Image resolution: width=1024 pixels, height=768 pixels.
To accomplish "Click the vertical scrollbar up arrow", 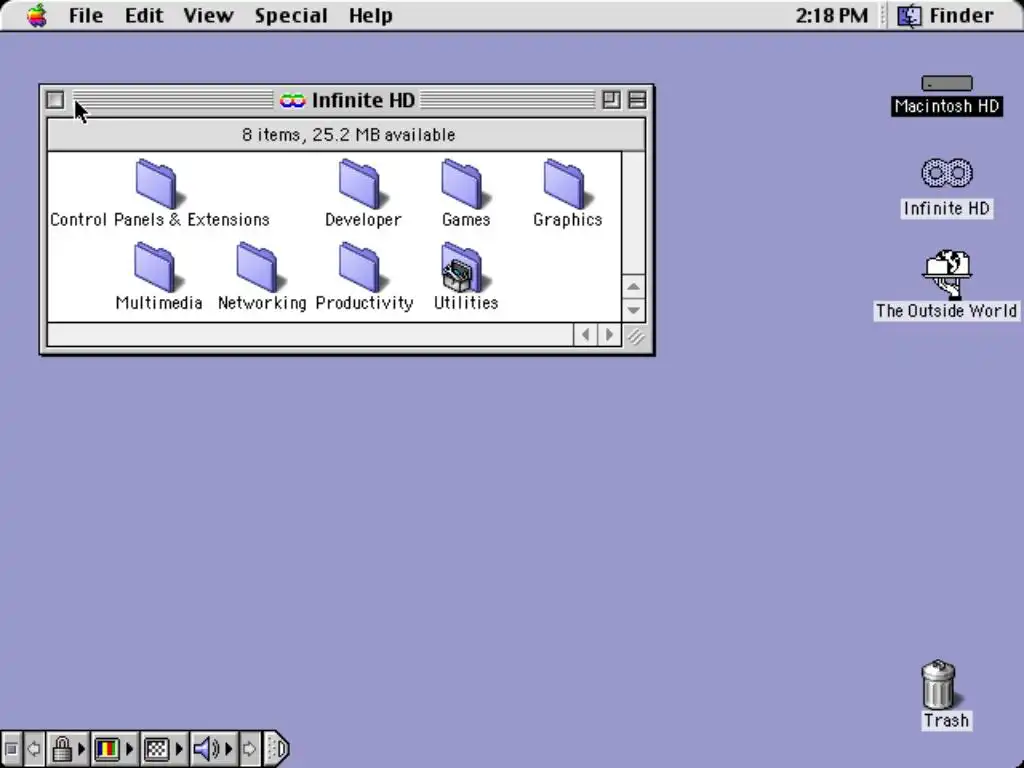I will pos(633,286).
